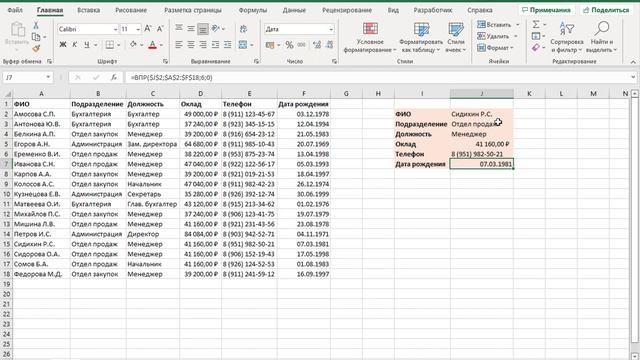Click the Clear eraser icon
This screenshot has width=640, height=360.
[536, 48]
